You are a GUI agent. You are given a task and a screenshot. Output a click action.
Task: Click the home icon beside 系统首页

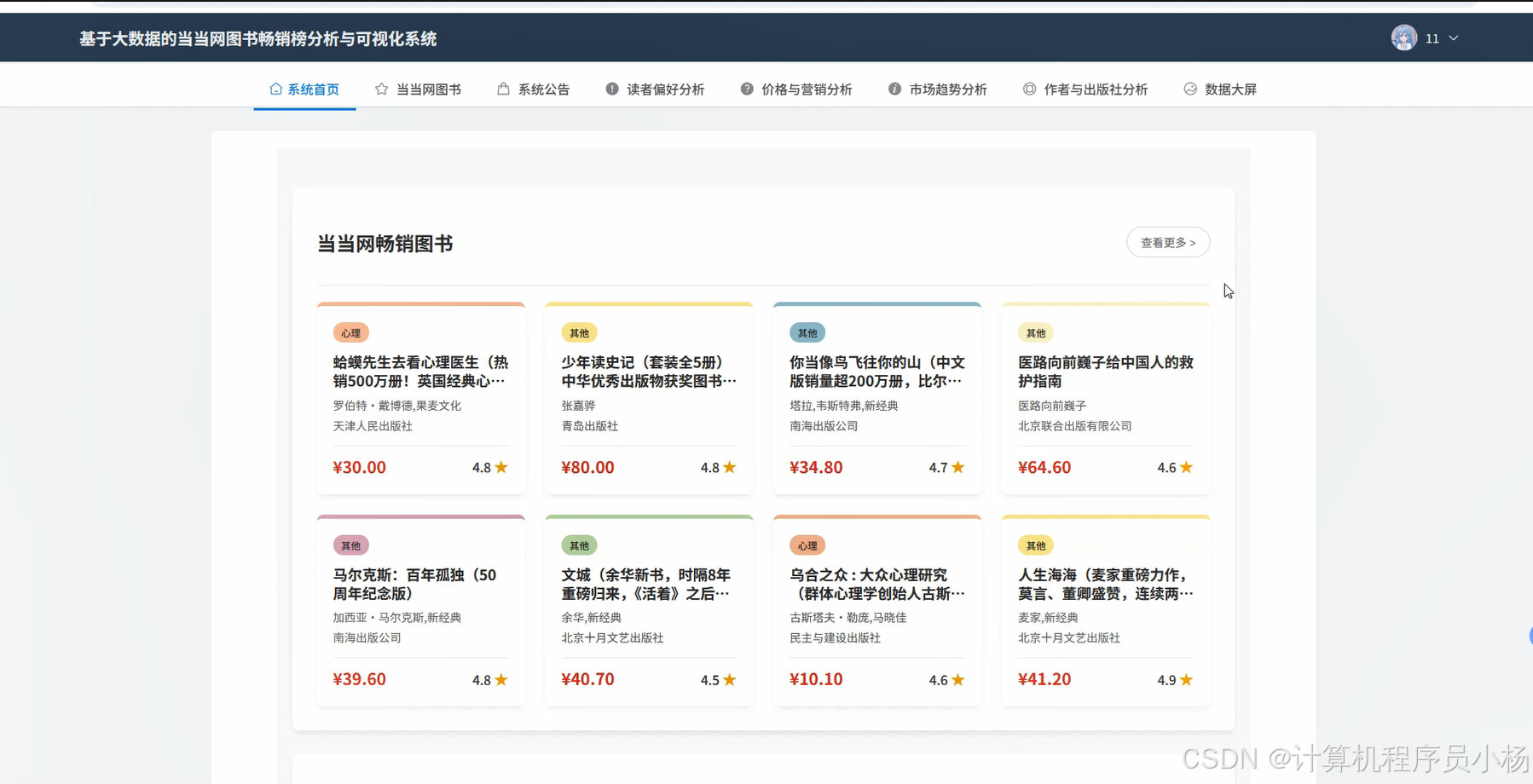coord(275,89)
